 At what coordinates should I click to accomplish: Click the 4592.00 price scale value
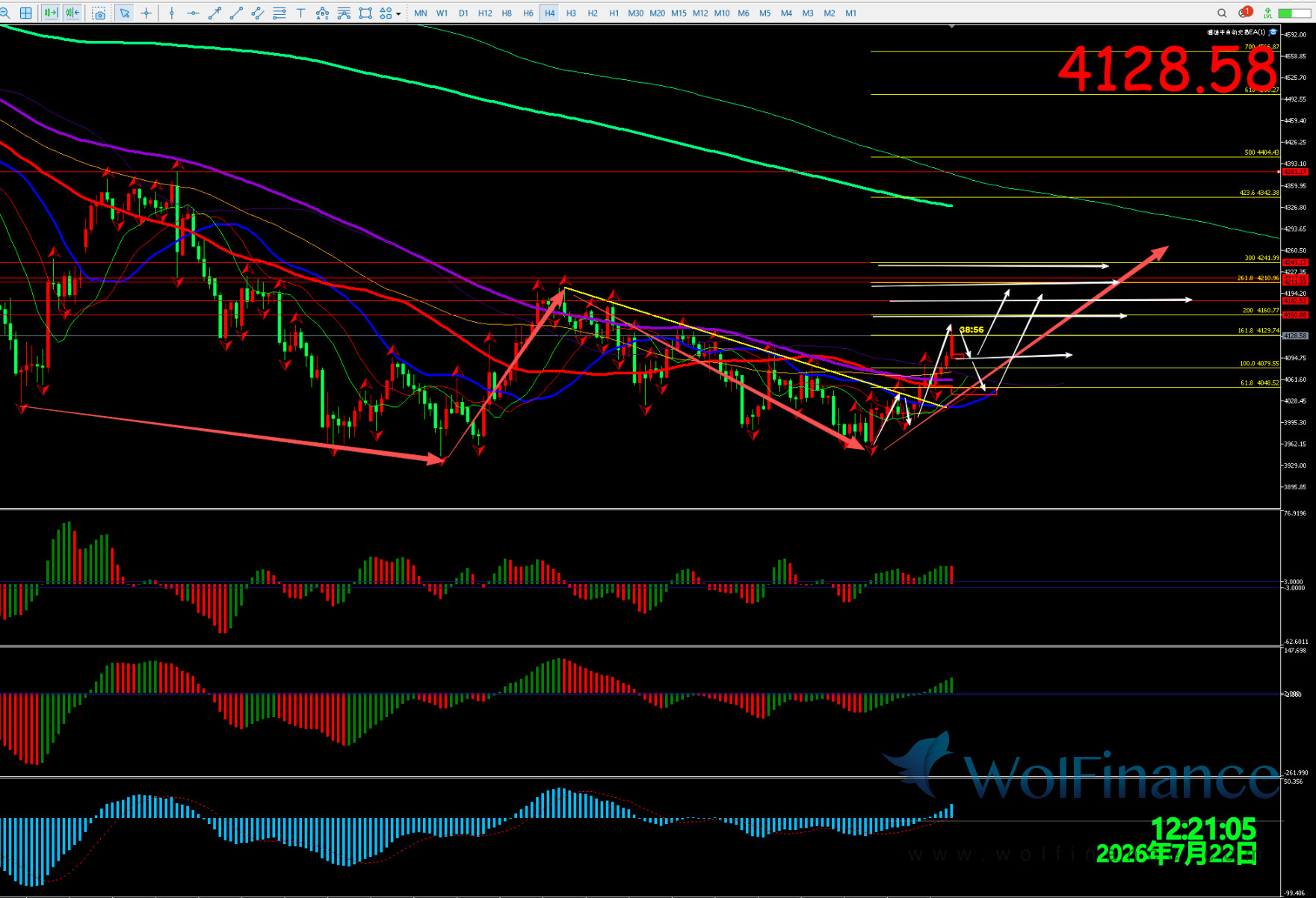[1295, 34]
